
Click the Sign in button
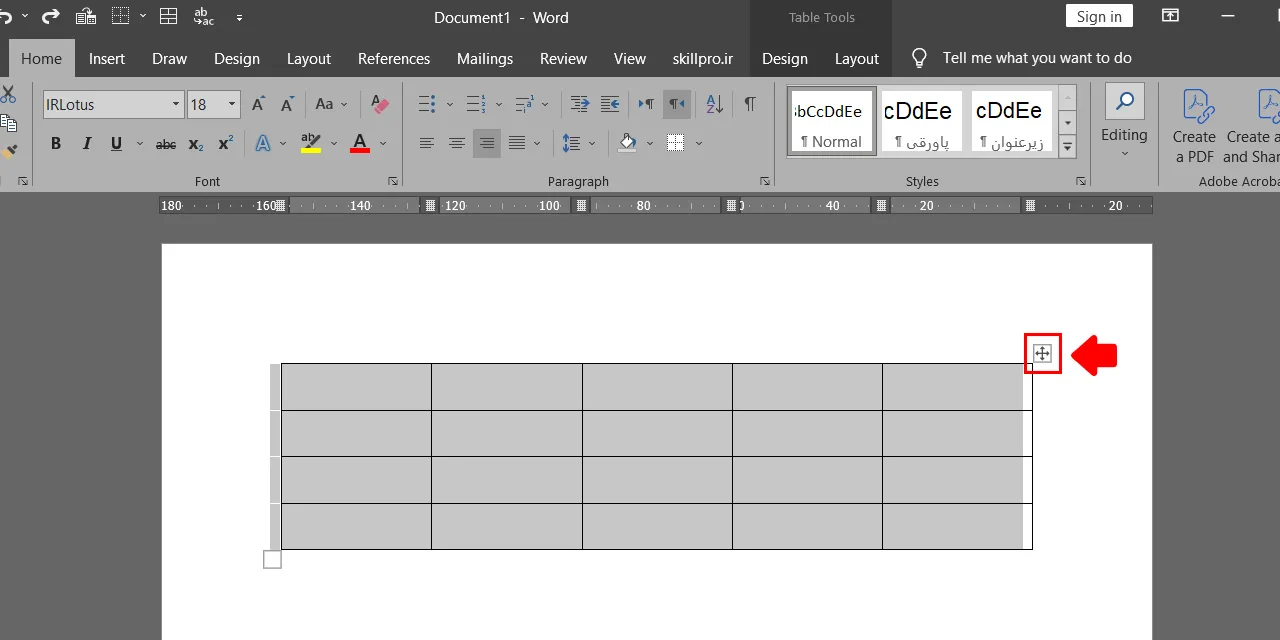(x=1100, y=16)
